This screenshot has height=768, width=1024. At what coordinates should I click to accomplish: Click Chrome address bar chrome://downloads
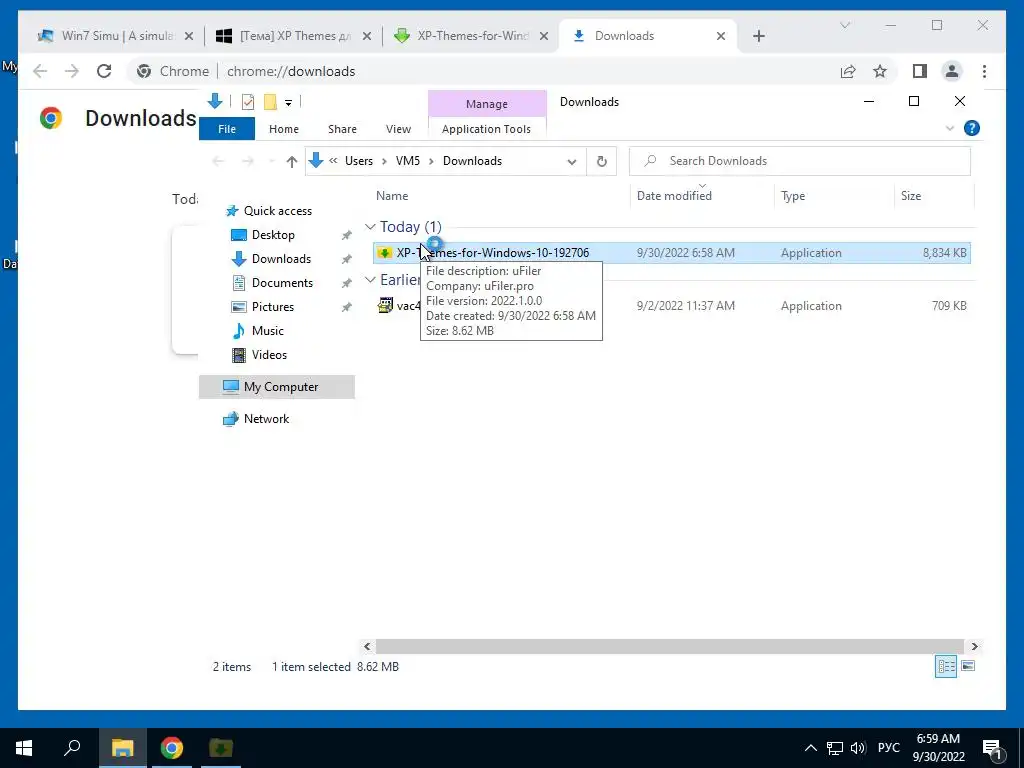[291, 71]
